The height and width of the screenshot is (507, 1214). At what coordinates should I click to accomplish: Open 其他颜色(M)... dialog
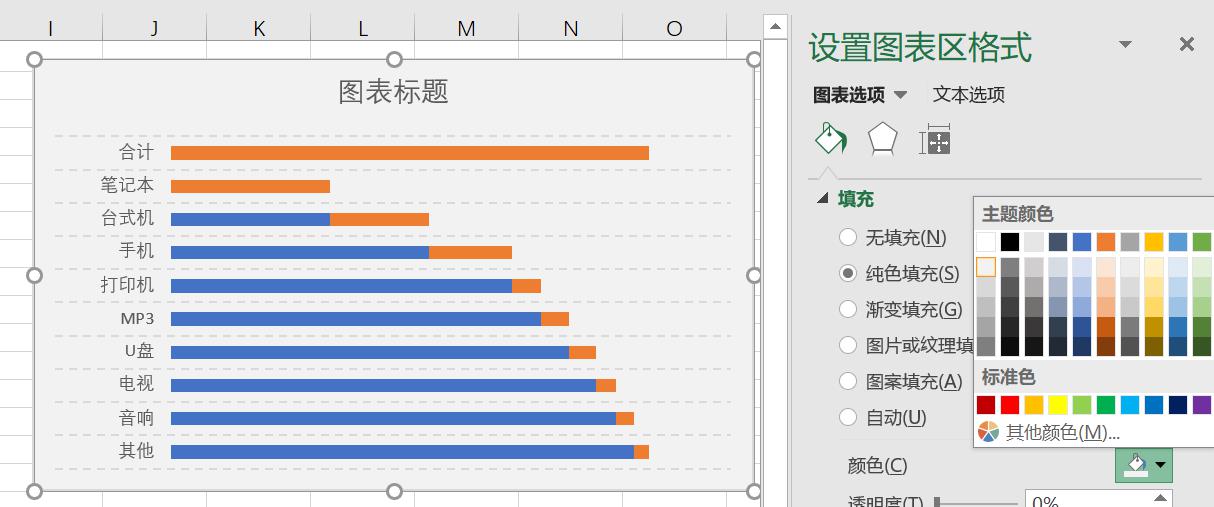point(1063,432)
